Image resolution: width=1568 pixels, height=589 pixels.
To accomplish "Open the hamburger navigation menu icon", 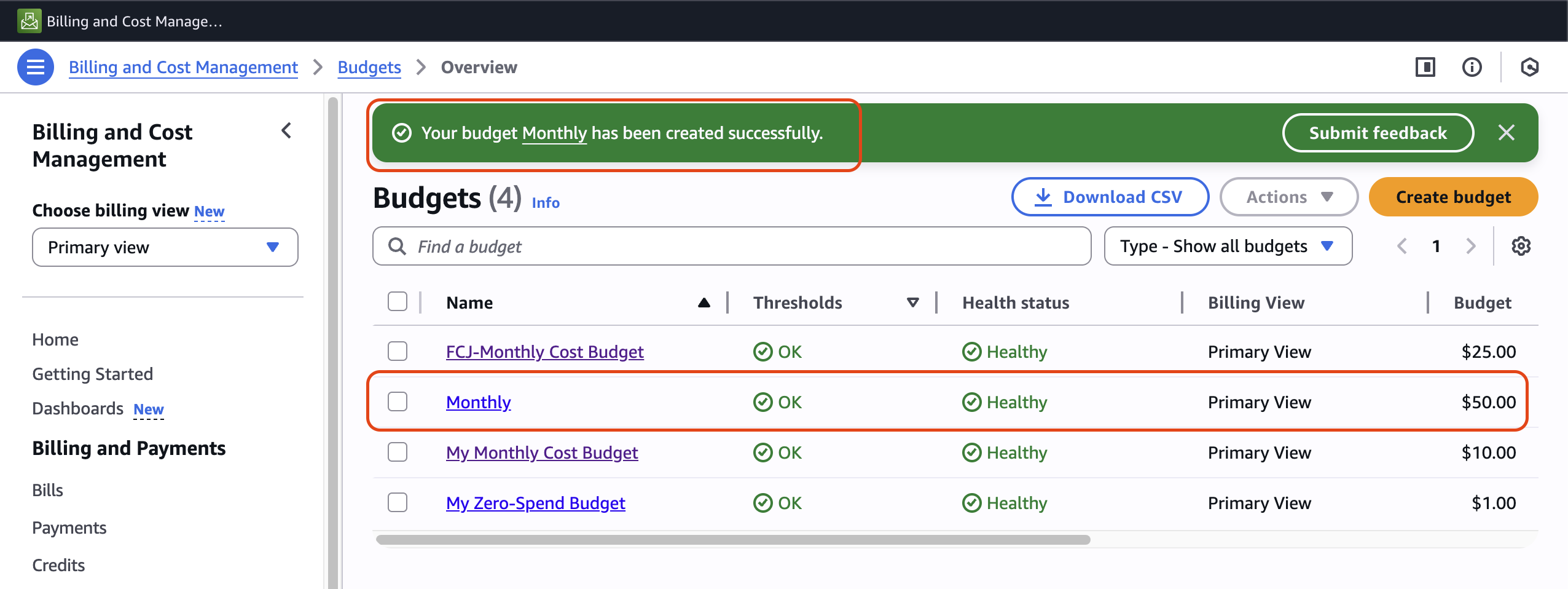I will click(35, 67).
